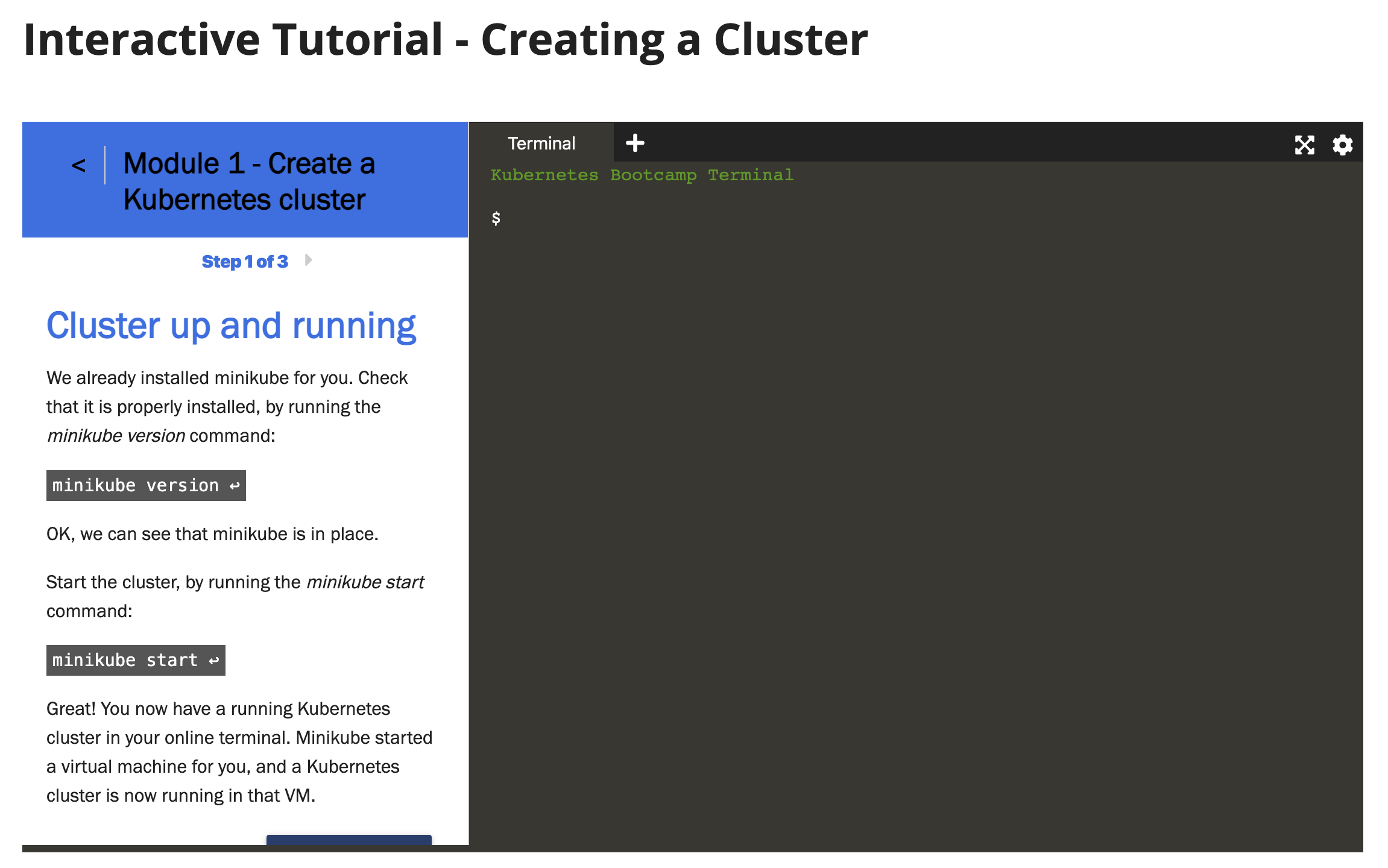Click the dark blue button at panel bottom
The height and width of the screenshot is (868, 1388).
349,840
